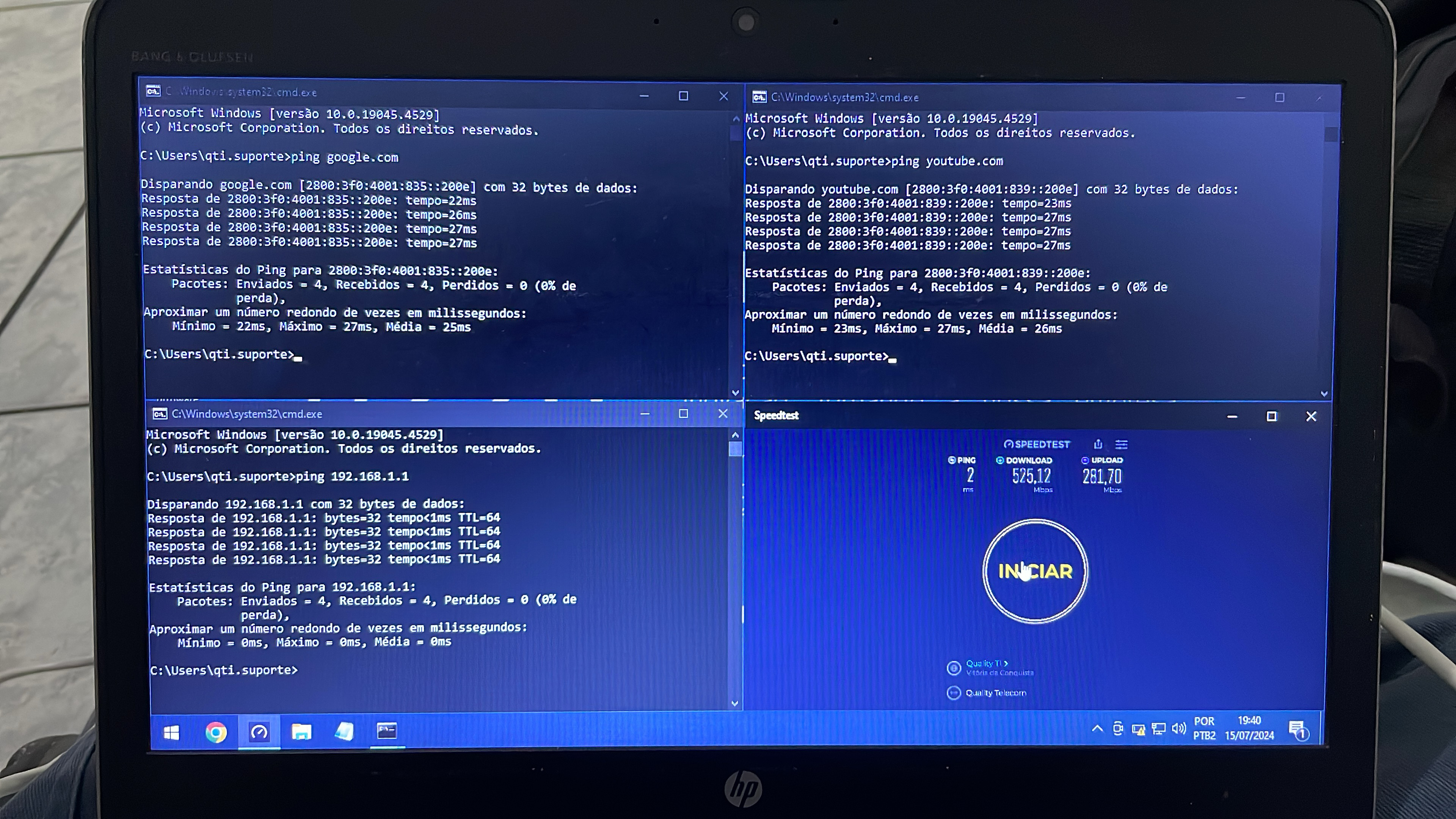Click the INICIAR speed test button
Image resolution: width=1456 pixels, height=819 pixels.
click(x=1035, y=571)
